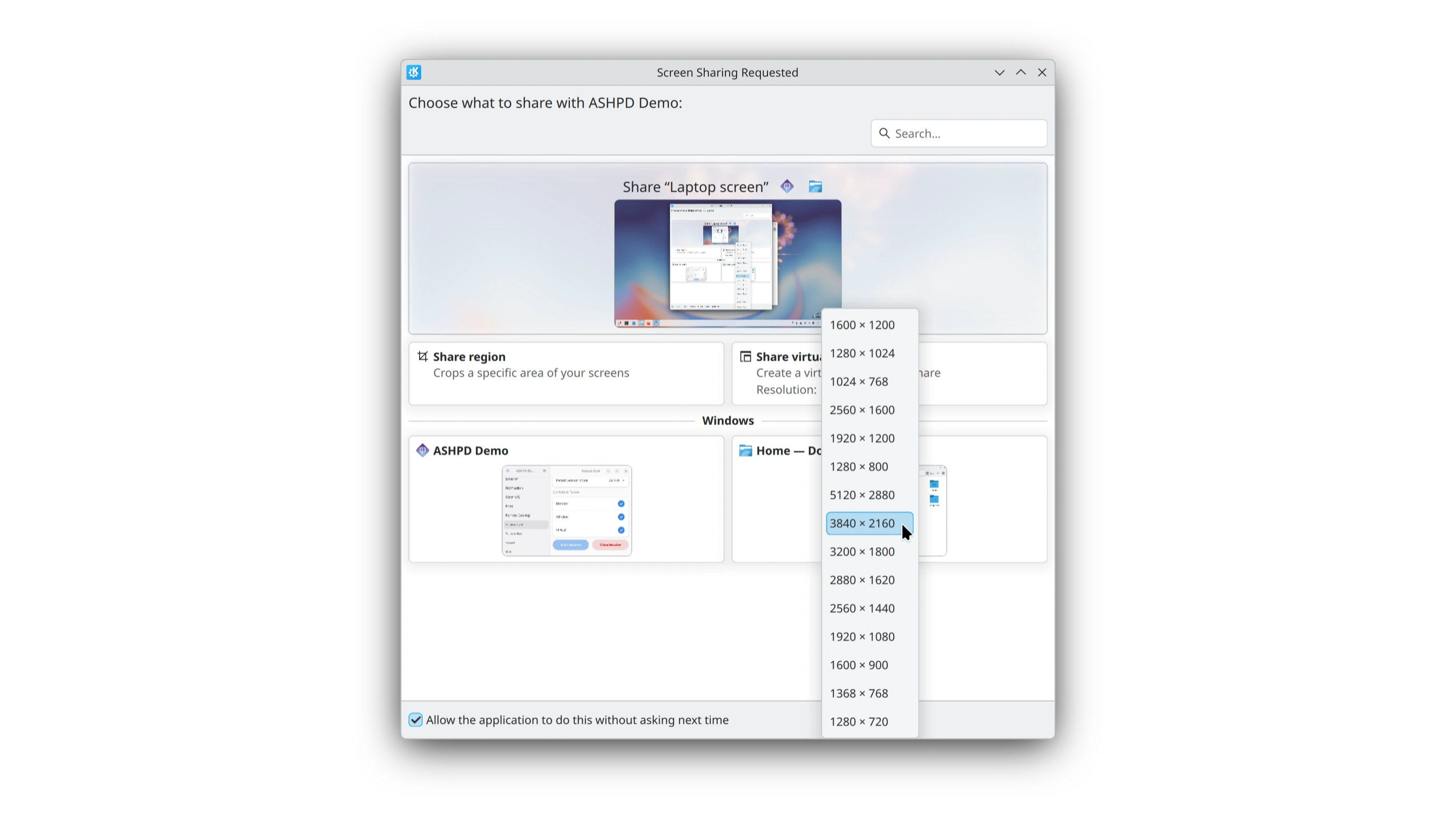Viewport: 1456px width, 819px height.
Task: Select 1024 × 768 from the list
Action: [870, 382]
